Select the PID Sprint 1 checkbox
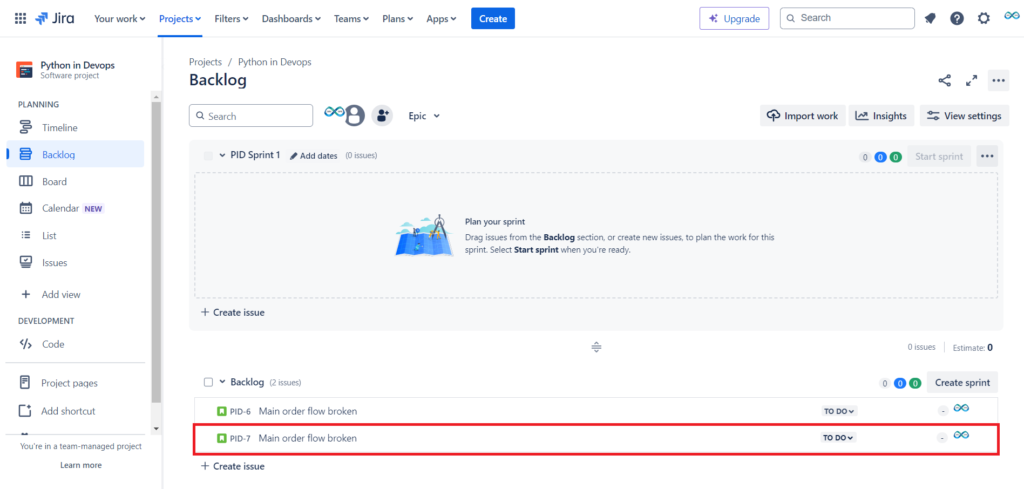 coord(208,155)
